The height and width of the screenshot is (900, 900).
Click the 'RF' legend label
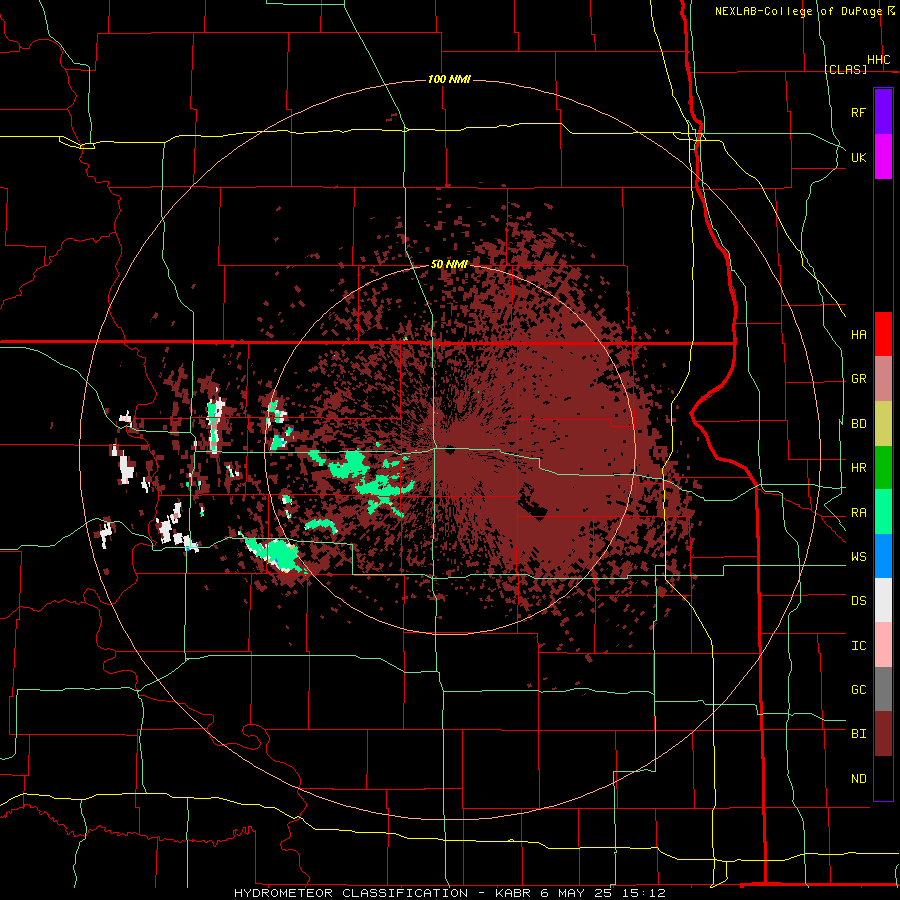(858, 112)
